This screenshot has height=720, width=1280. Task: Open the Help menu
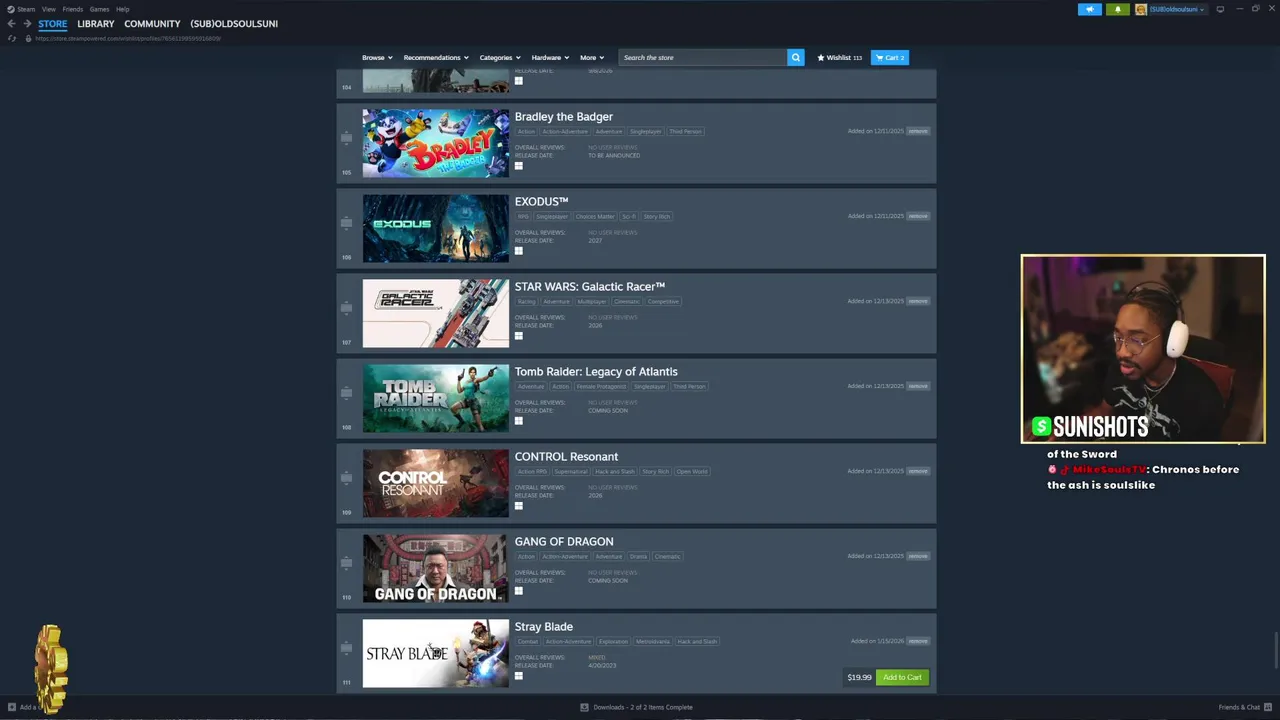122,9
